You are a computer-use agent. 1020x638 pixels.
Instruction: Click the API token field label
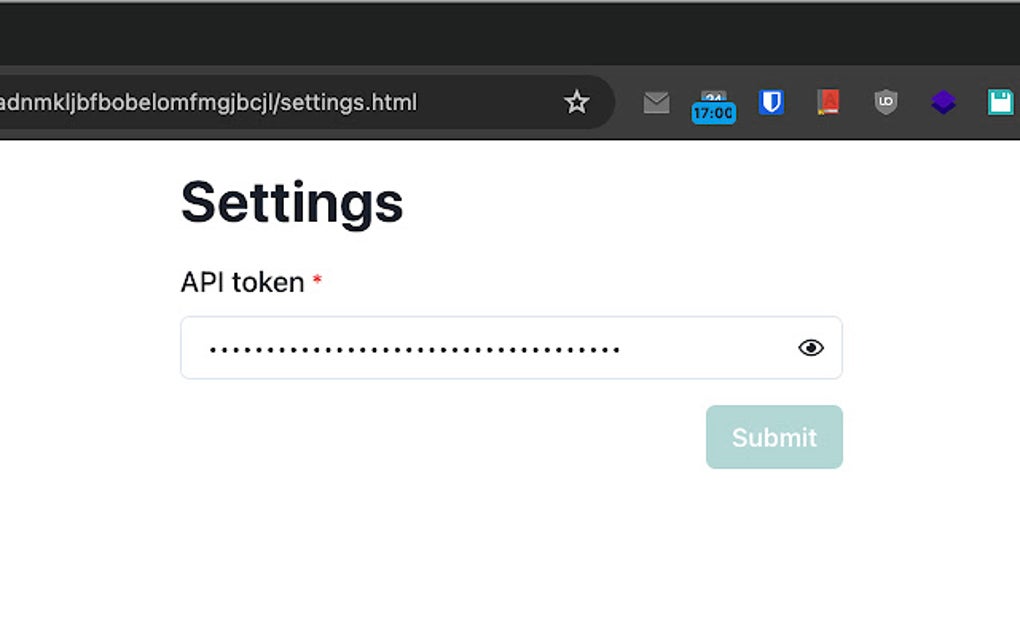(x=242, y=282)
